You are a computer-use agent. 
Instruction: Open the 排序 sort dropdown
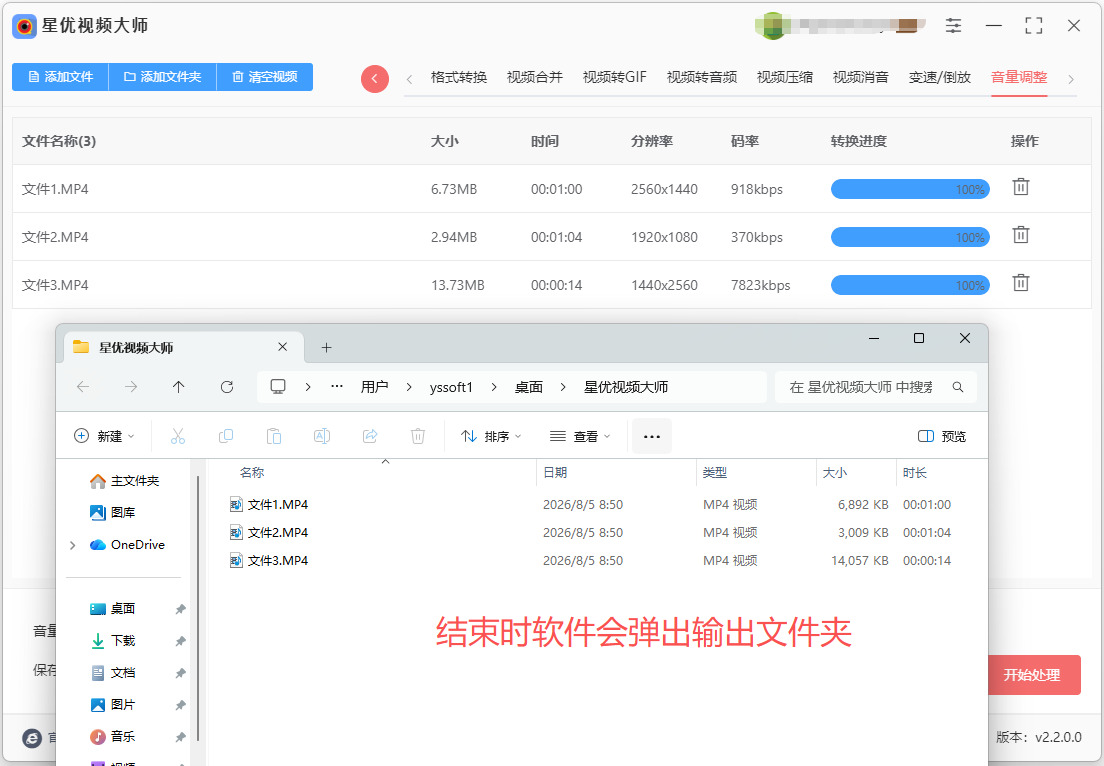(491, 437)
